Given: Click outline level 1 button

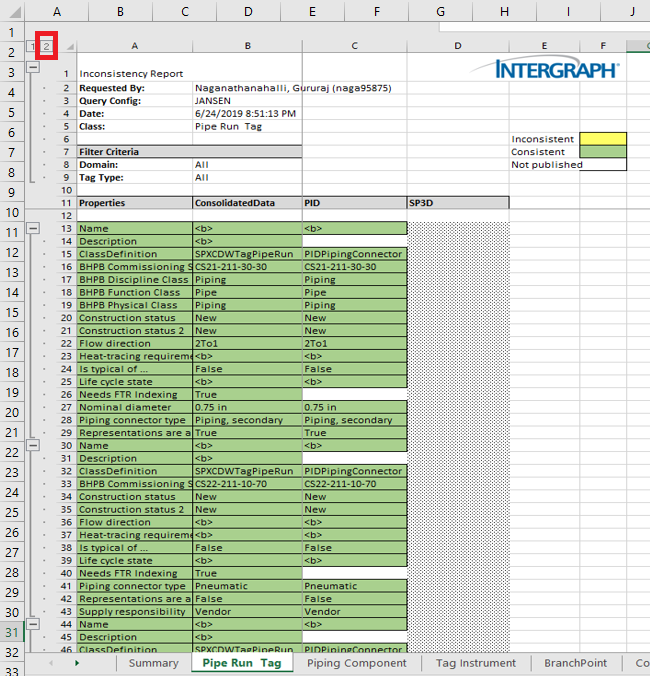Looking at the screenshot, I should (x=33, y=46).
